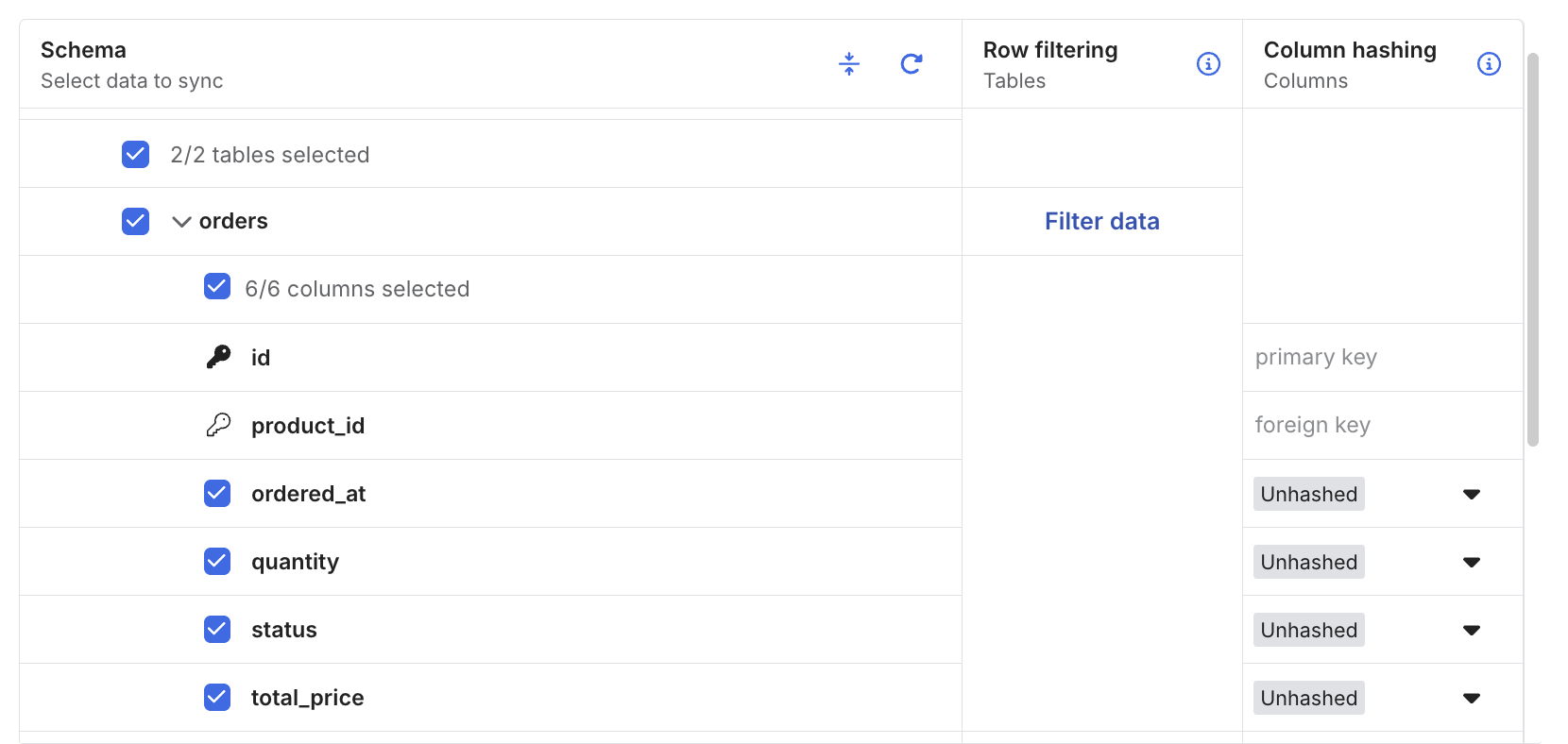Expand the status column hashing dropdown
The width and height of the screenshot is (1568, 744).
[1471, 630]
